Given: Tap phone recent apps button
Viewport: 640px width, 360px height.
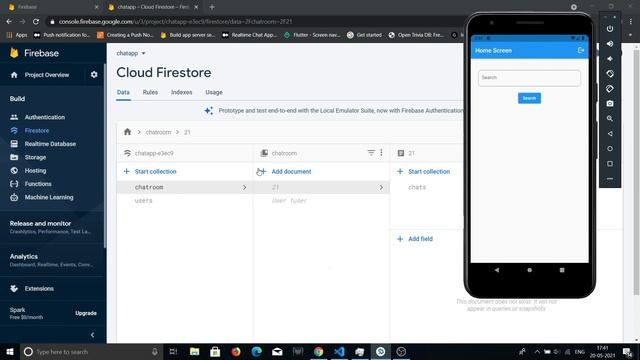Looking at the screenshot, I should [x=562, y=270].
